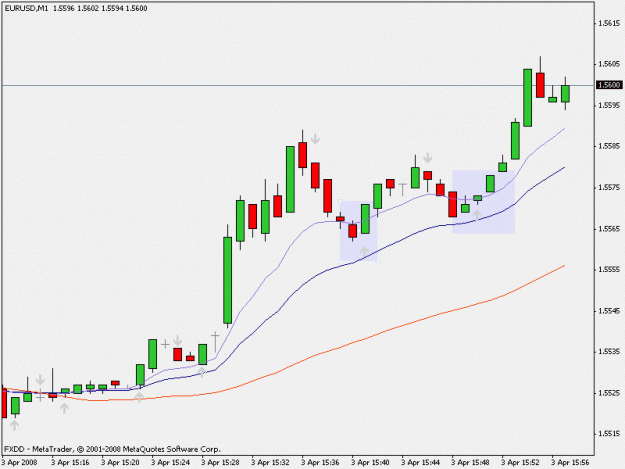Click the up arrow in the first shaded rectangle

pos(364,251)
